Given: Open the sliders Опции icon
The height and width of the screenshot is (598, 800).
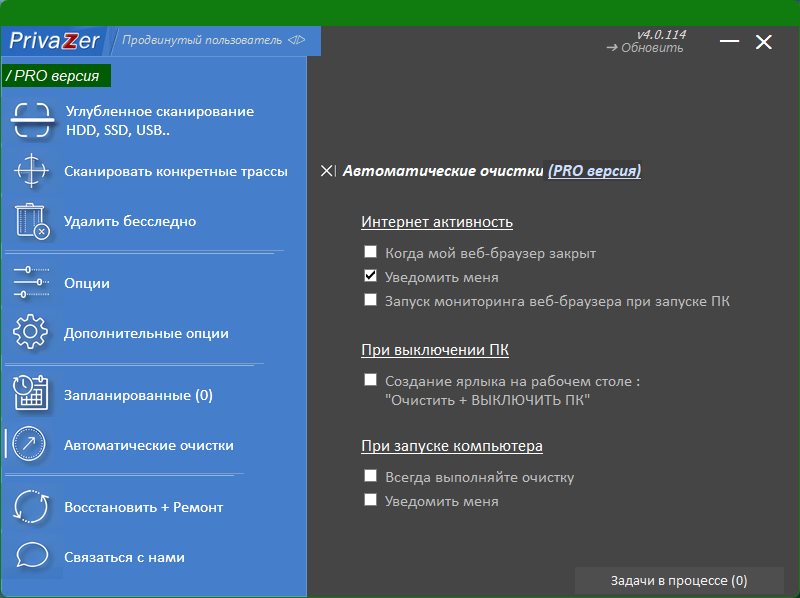Looking at the screenshot, I should [31, 283].
